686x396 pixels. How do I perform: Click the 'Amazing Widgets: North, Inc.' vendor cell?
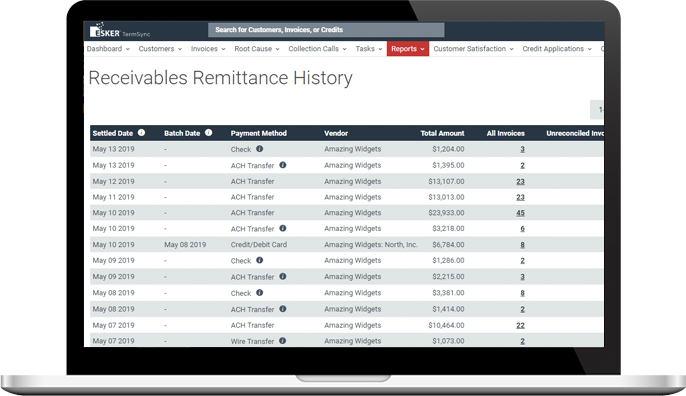(371, 245)
